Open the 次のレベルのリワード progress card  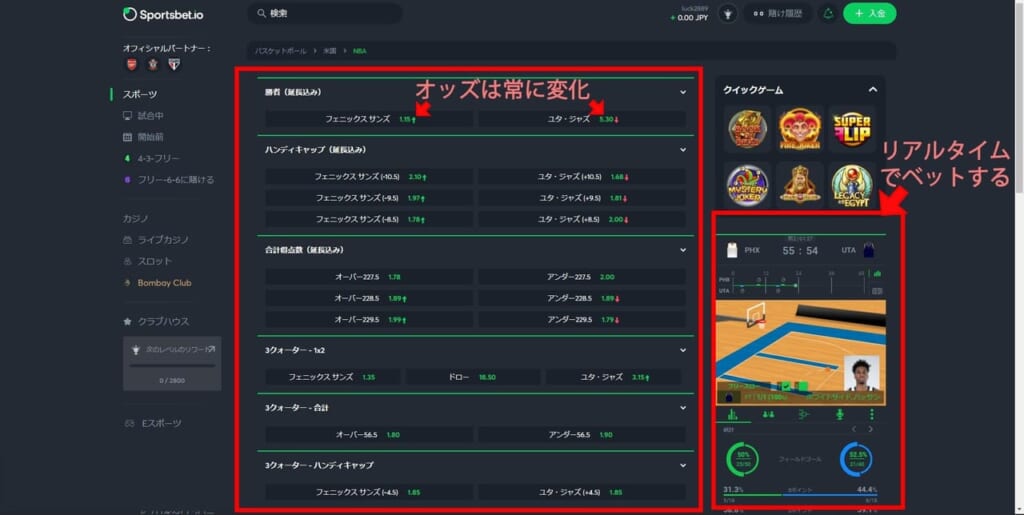coord(172,364)
